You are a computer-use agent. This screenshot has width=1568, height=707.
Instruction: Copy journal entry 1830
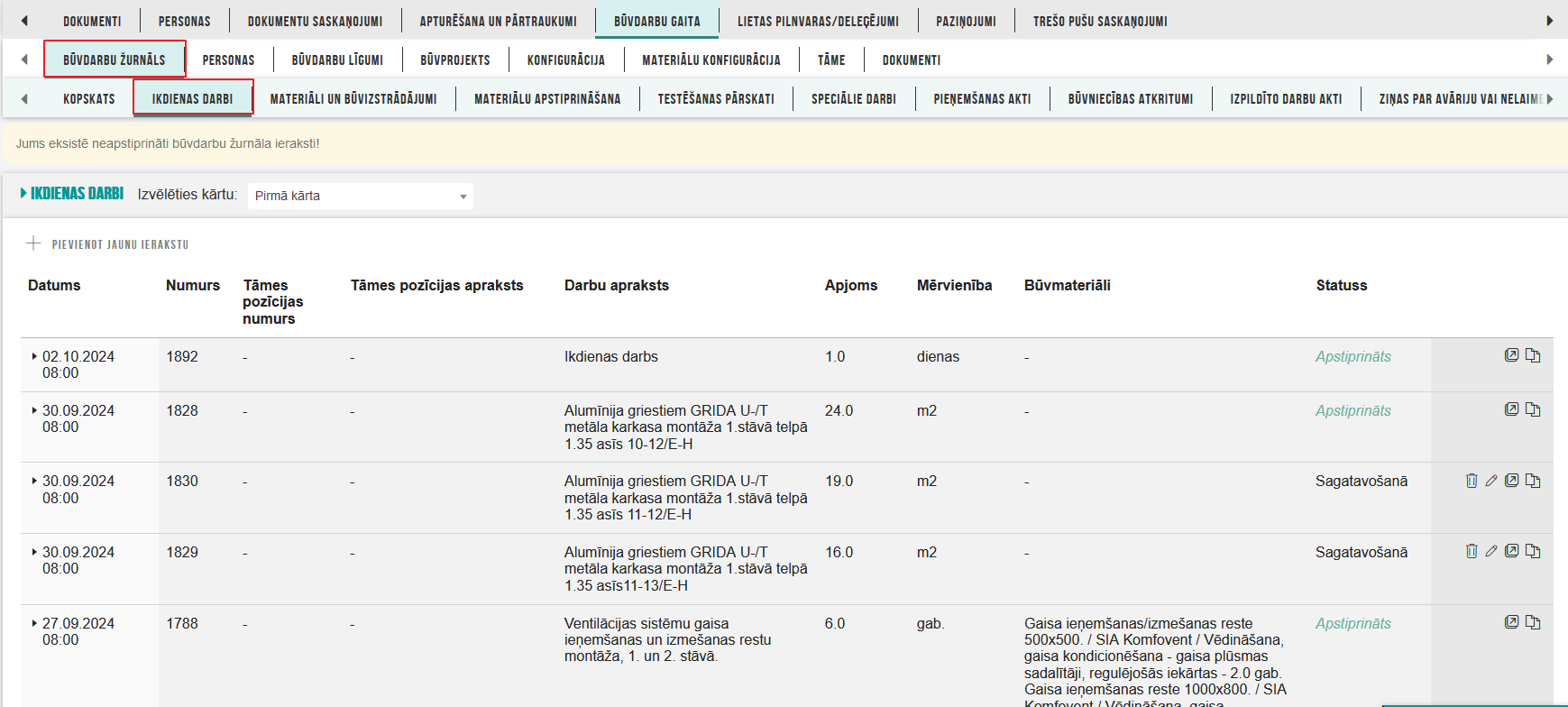pyautogui.click(x=1533, y=481)
